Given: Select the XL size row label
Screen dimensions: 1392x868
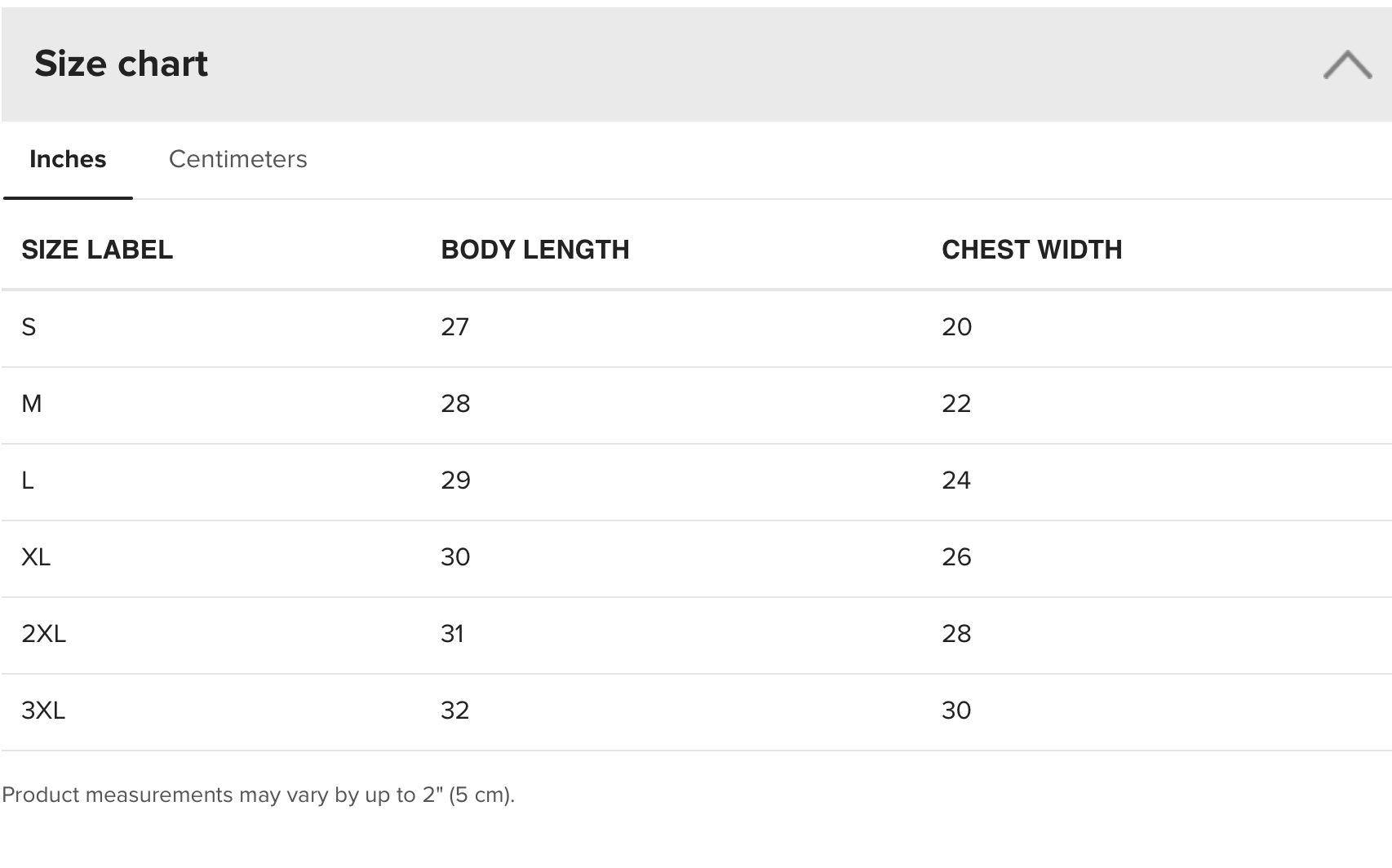Looking at the screenshot, I should (x=36, y=557).
